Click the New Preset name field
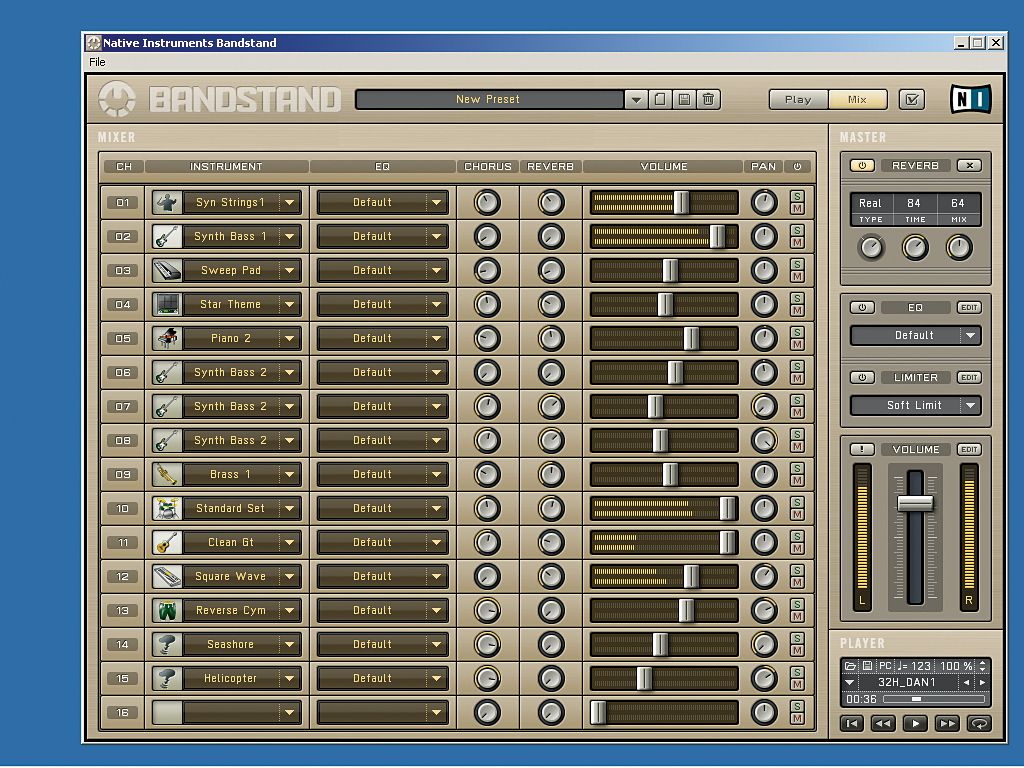Screen dimensions: 1024x768 coord(488,99)
